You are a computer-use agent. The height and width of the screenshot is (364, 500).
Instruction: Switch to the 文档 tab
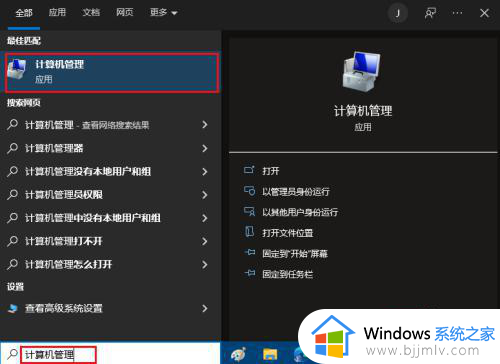pos(91,13)
